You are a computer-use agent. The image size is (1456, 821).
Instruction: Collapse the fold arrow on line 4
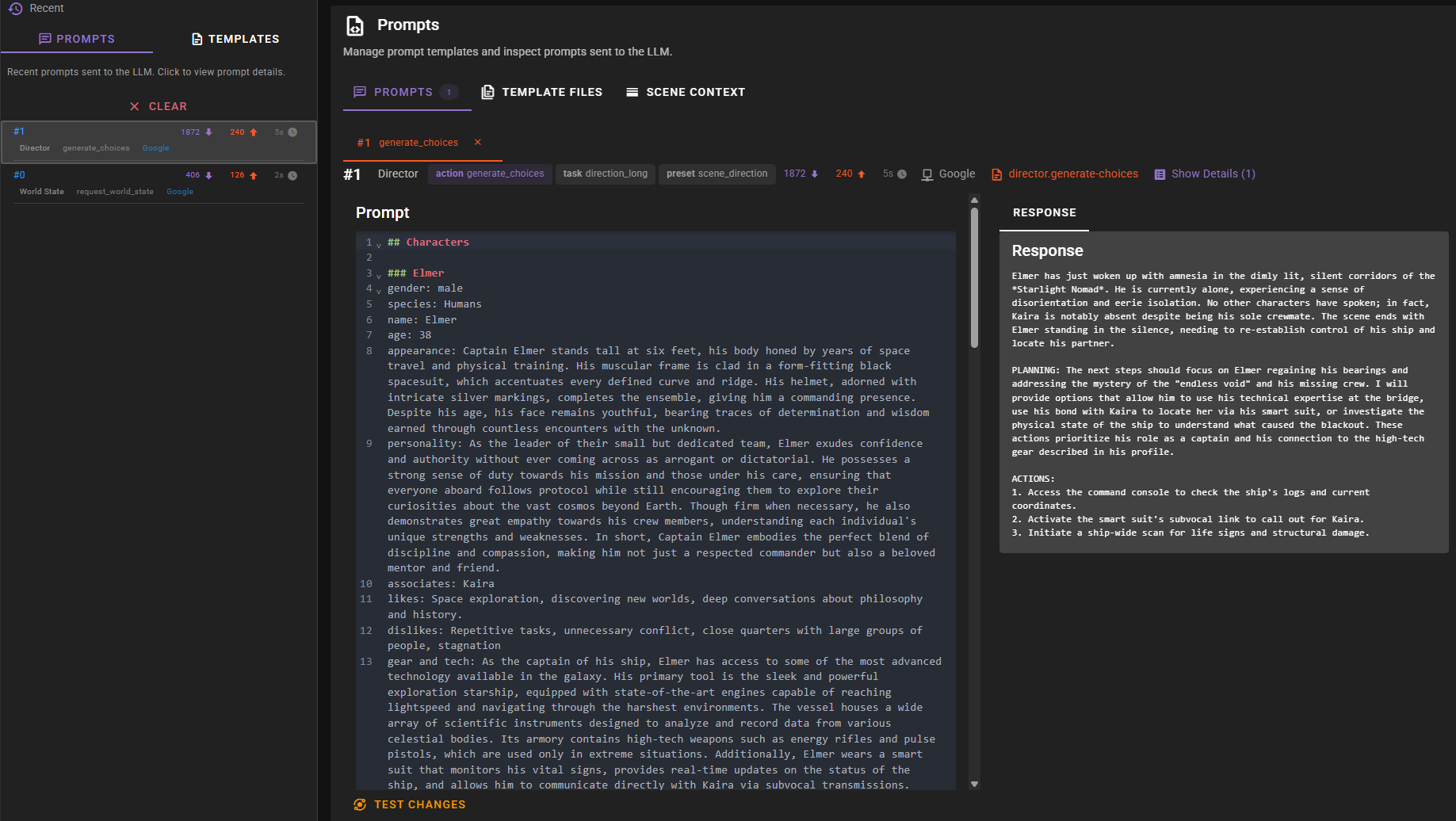379,291
